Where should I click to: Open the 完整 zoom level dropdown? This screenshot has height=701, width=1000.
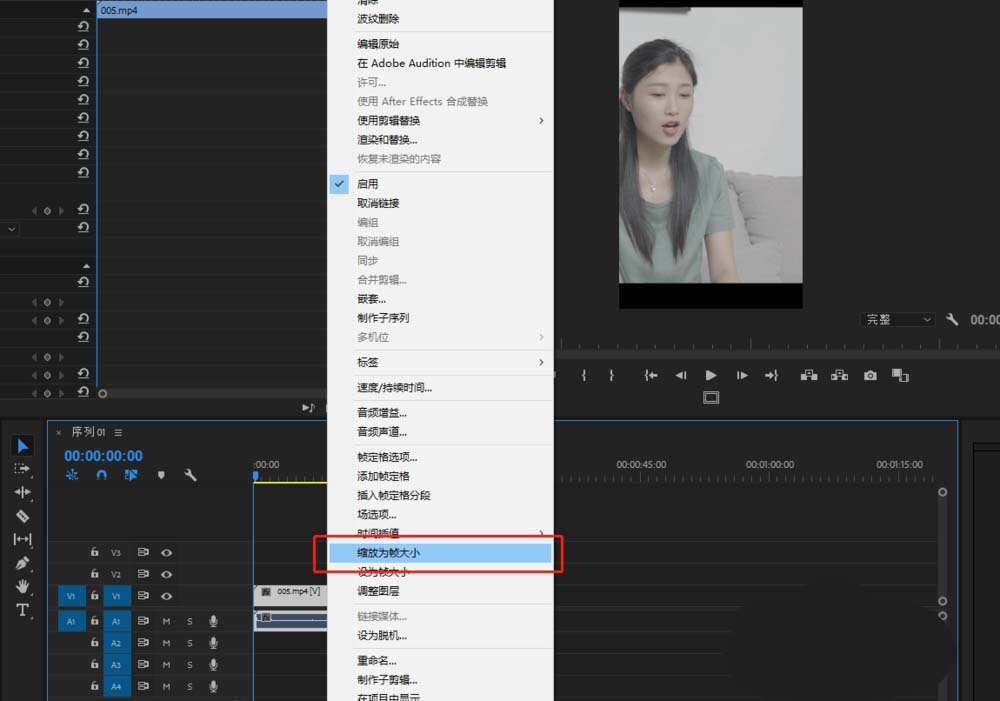pyautogui.click(x=896, y=319)
